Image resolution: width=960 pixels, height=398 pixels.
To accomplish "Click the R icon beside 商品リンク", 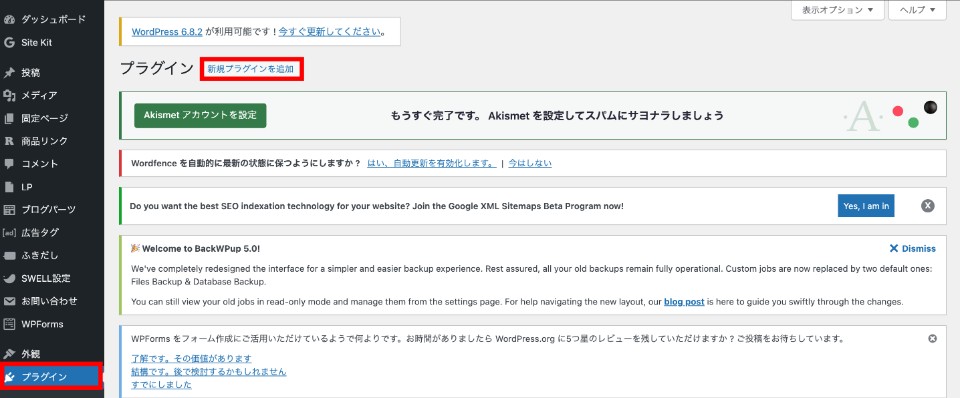I will (9, 141).
